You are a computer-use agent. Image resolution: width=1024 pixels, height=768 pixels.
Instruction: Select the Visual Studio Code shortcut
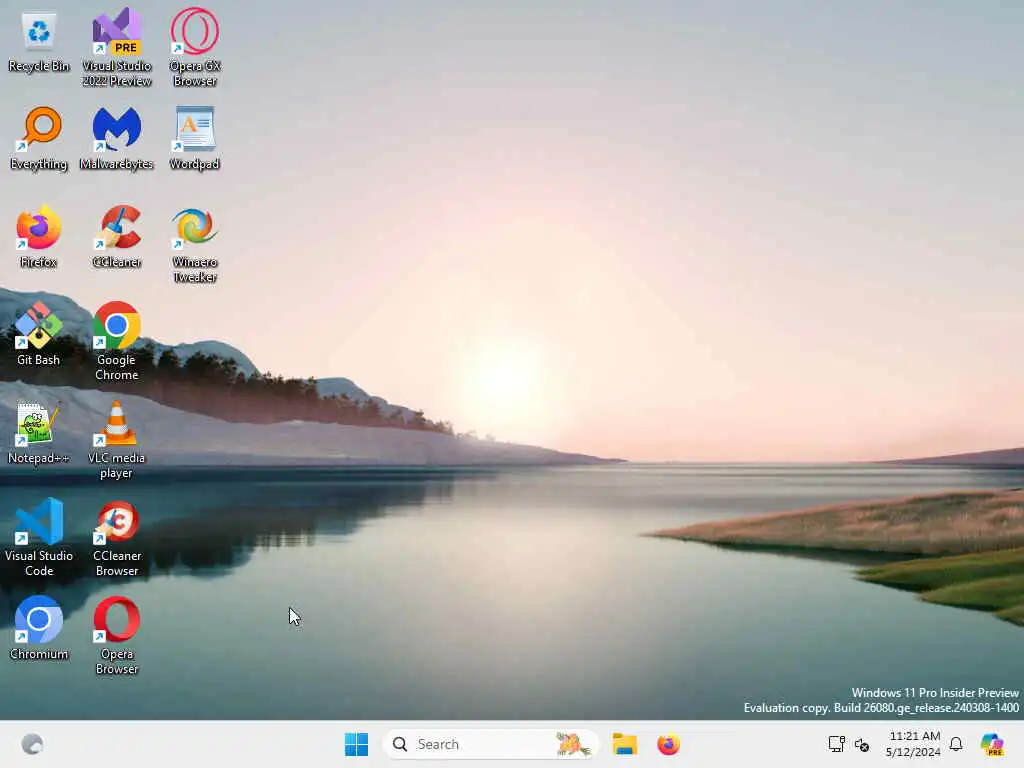[x=39, y=537]
